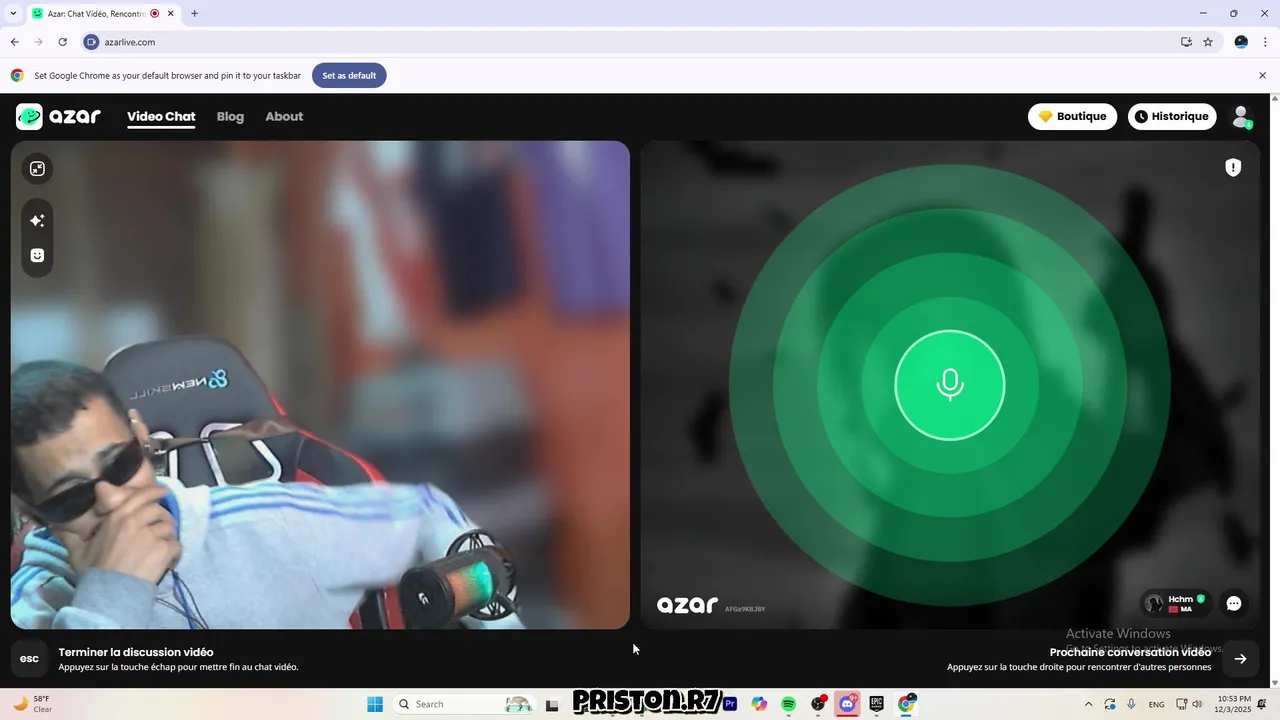Open Epic Games Launcher from taskbar

(877, 704)
